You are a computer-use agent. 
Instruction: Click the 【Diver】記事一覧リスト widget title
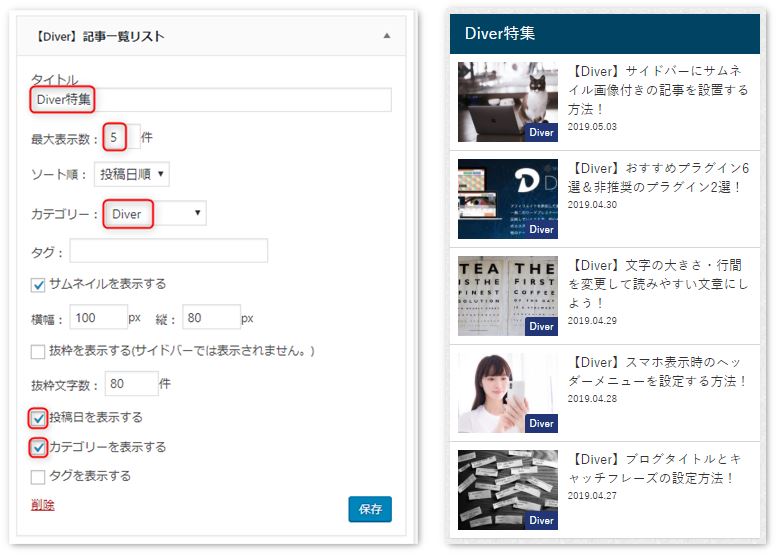pyautogui.click(x=98, y=36)
